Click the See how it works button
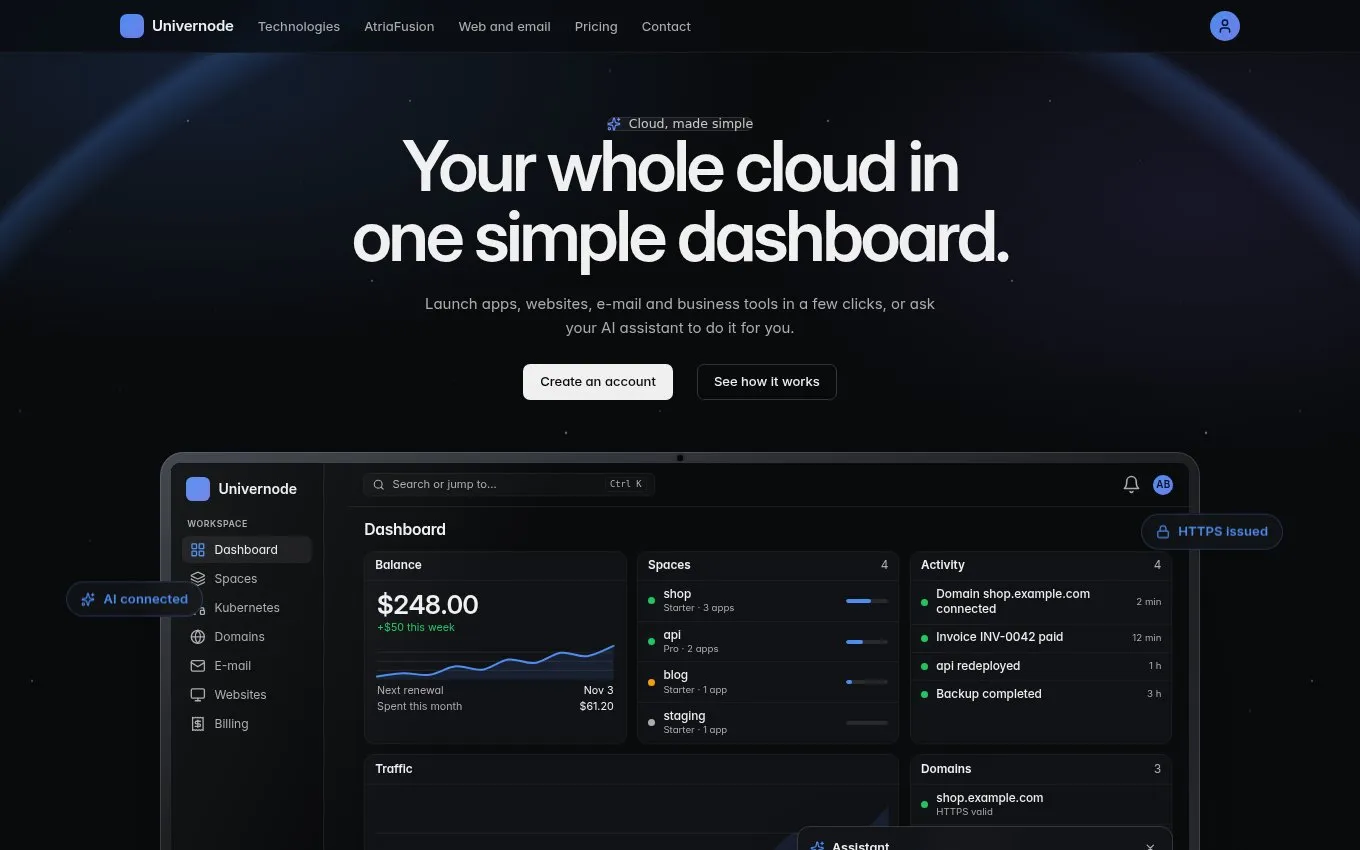This screenshot has height=850, width=1360. pyautogui.click(x=767, y=382)
